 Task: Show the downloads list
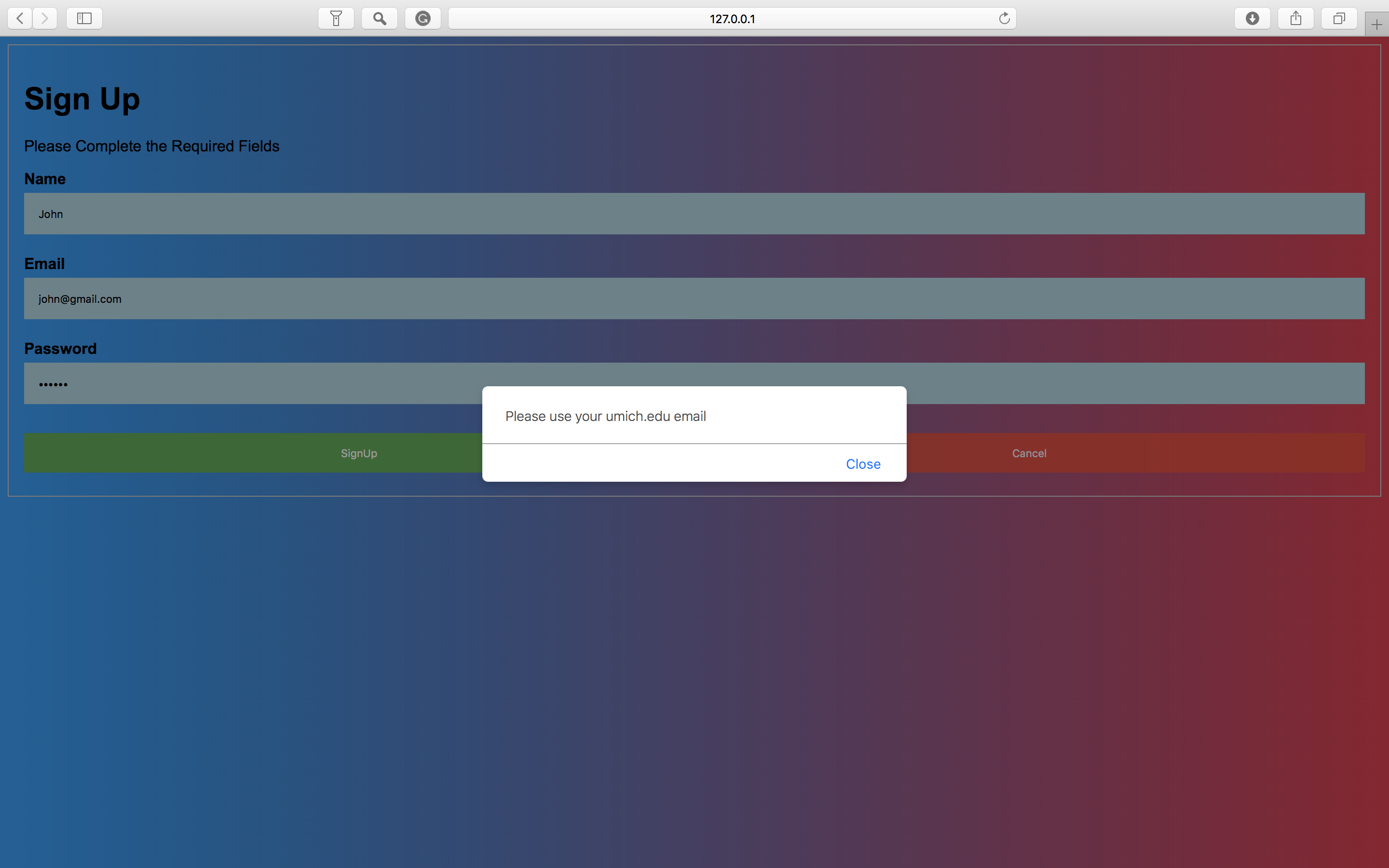[x=1253, y=18]
